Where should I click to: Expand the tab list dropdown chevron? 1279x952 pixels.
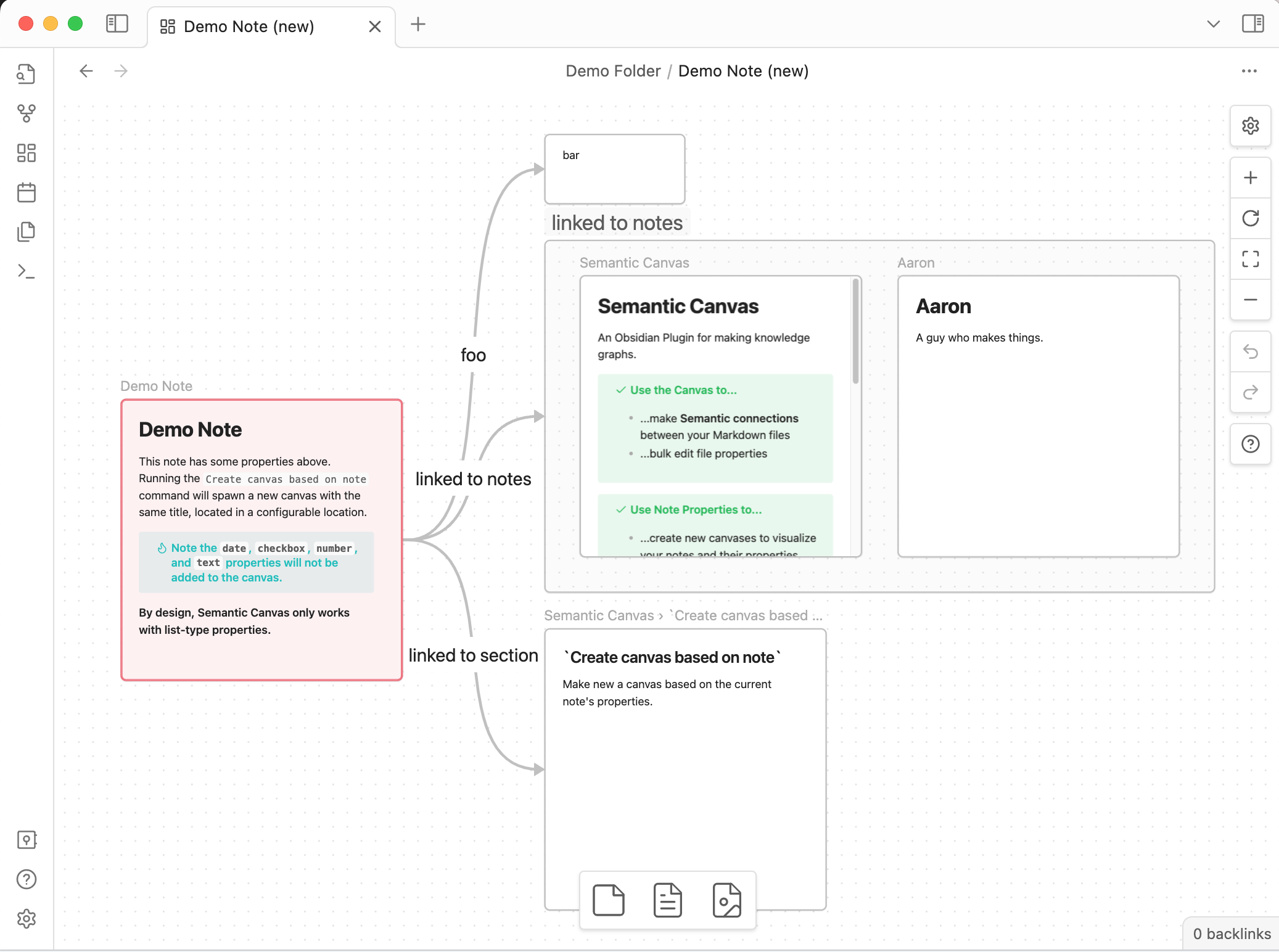1213,24
